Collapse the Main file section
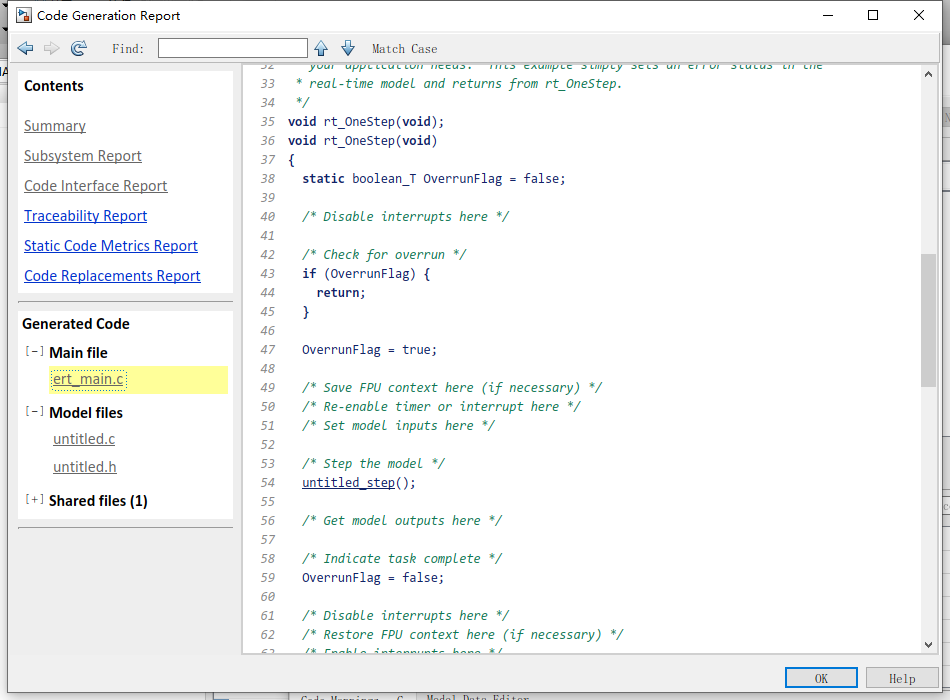The width and height of the screenshot is (950, 700). (x=35, y=352)
